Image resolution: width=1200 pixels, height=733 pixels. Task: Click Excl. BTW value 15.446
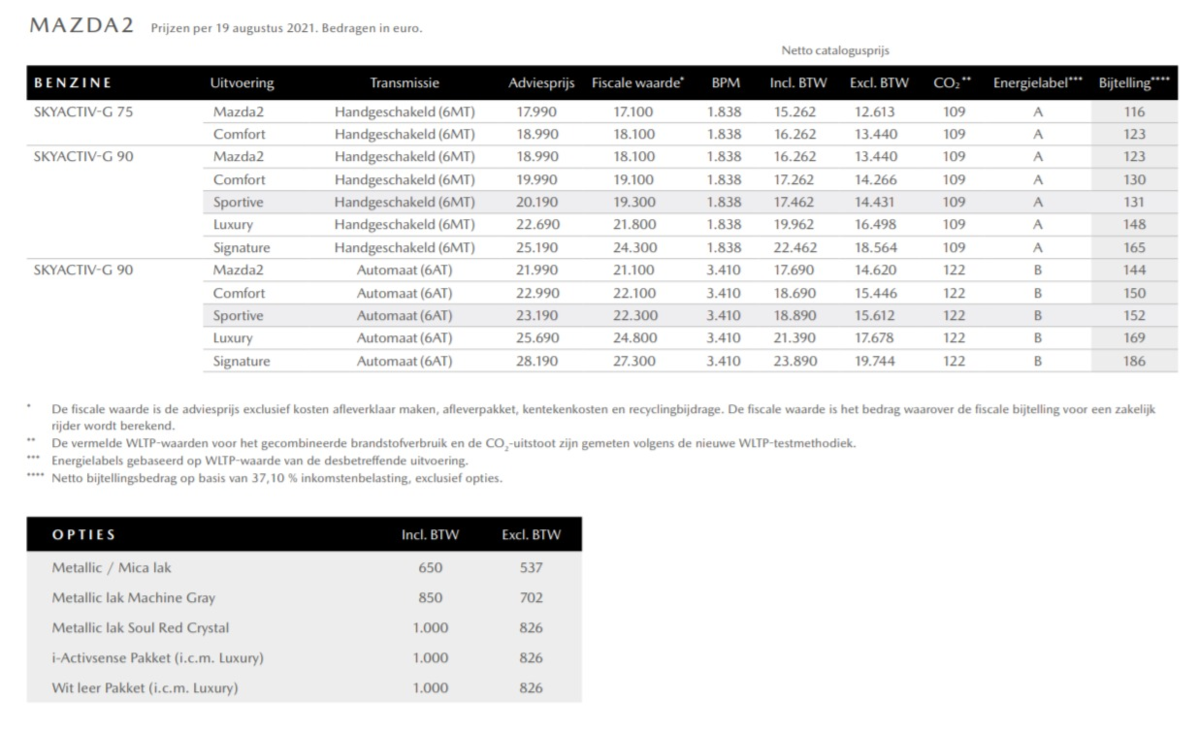pos(877,293)
